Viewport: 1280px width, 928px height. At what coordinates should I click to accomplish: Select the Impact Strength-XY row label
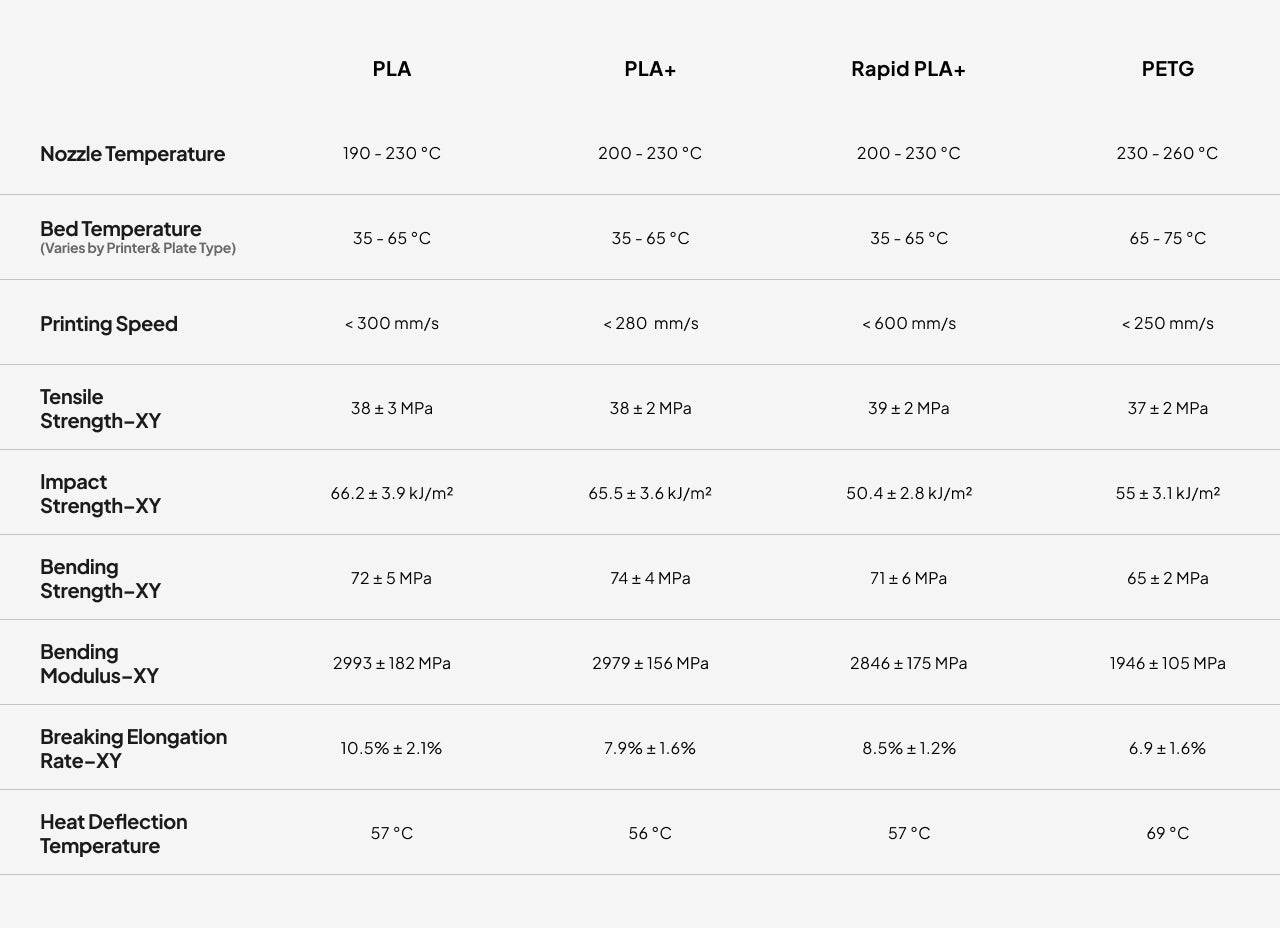(100, 494)
